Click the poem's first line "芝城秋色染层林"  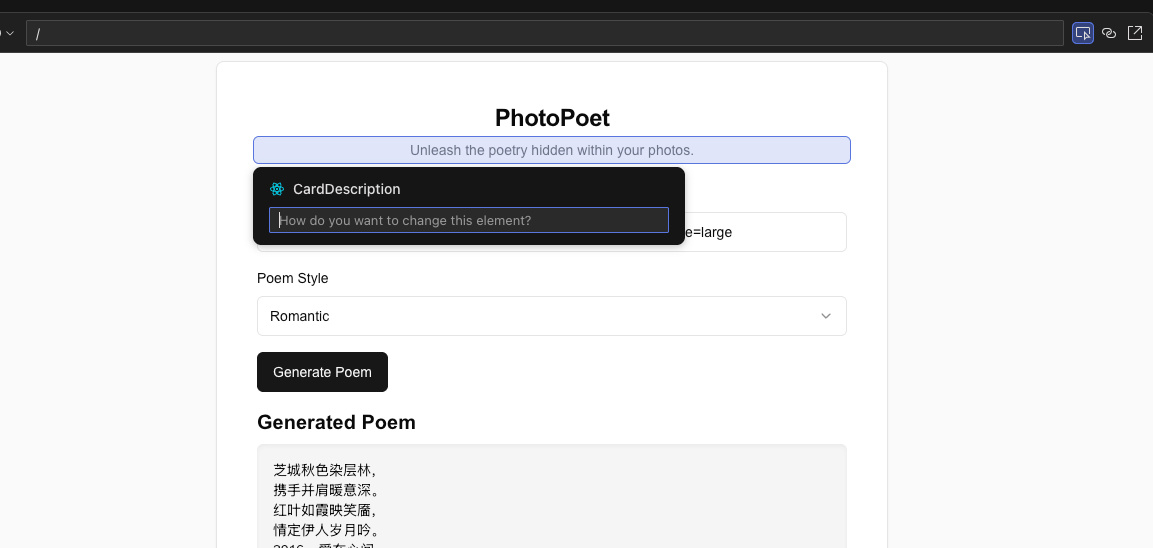(x=324, y=470)
